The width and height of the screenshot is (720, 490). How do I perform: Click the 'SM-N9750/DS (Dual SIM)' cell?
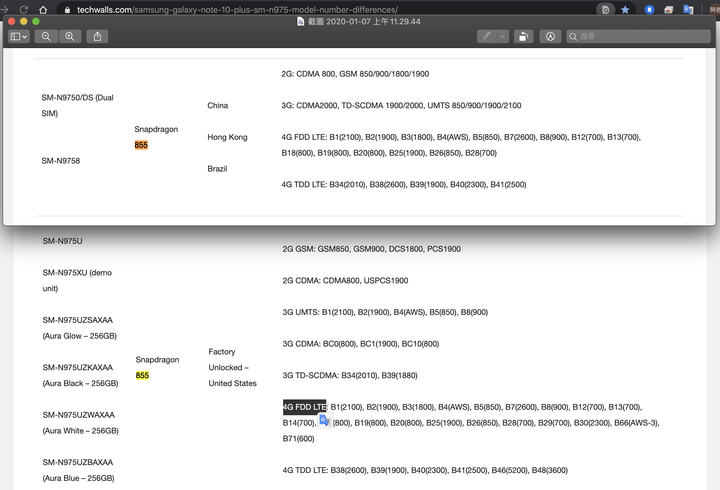point(77,105)
